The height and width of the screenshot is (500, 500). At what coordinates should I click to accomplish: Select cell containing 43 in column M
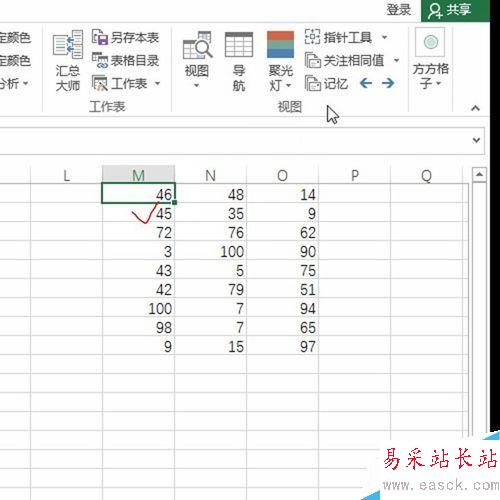(x=138, y=269)
